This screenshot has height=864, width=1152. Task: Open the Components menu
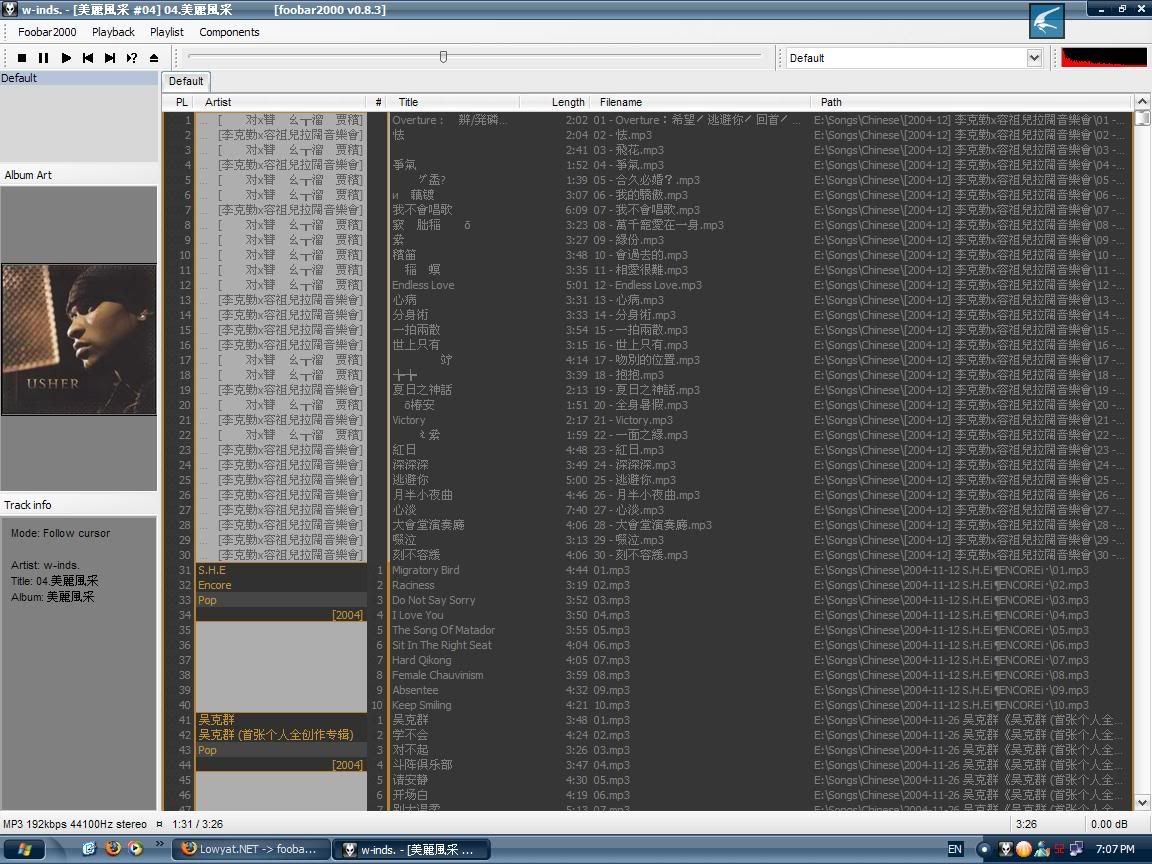[229, 32]
